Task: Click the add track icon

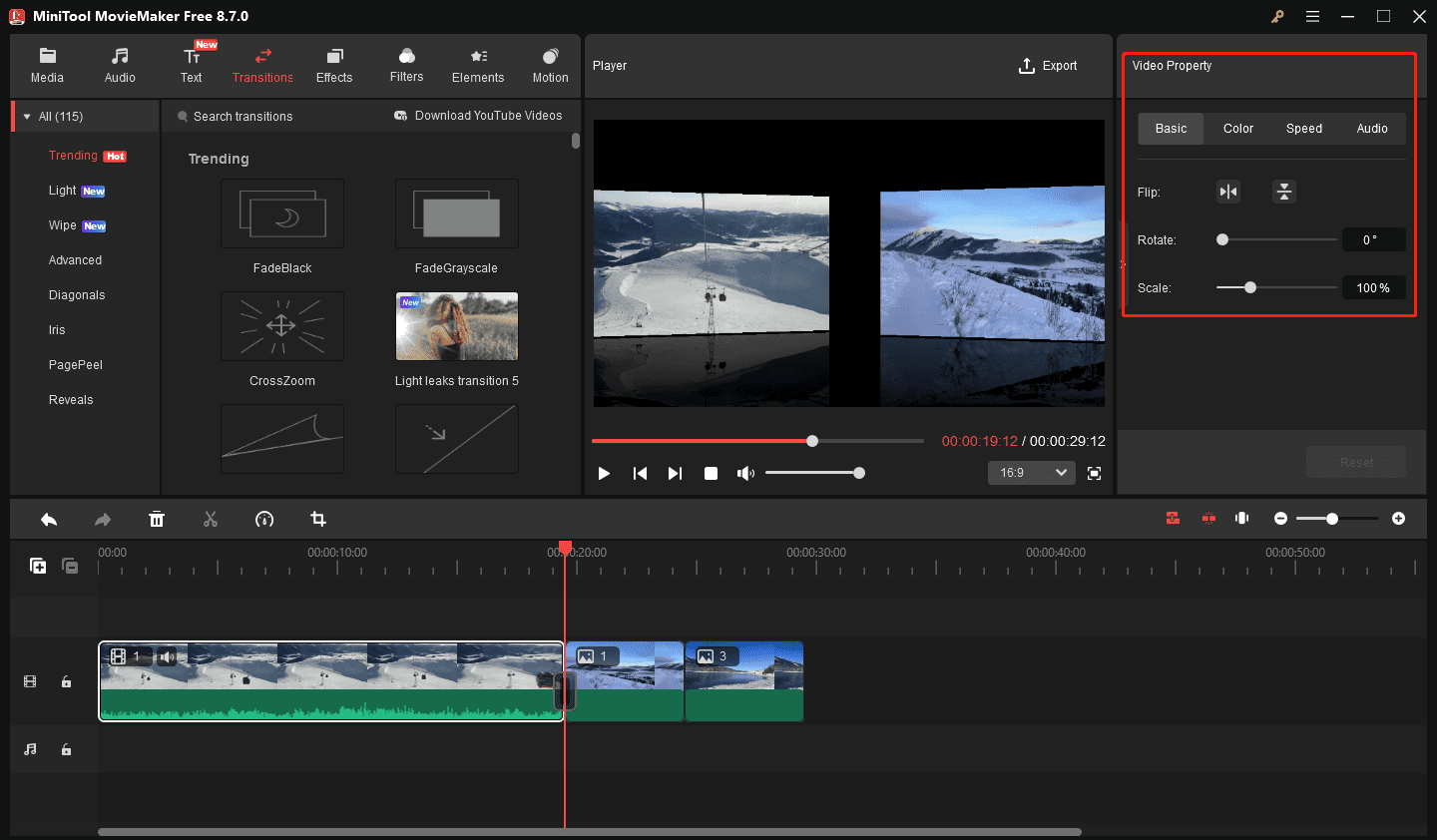Action: (38, 566)
